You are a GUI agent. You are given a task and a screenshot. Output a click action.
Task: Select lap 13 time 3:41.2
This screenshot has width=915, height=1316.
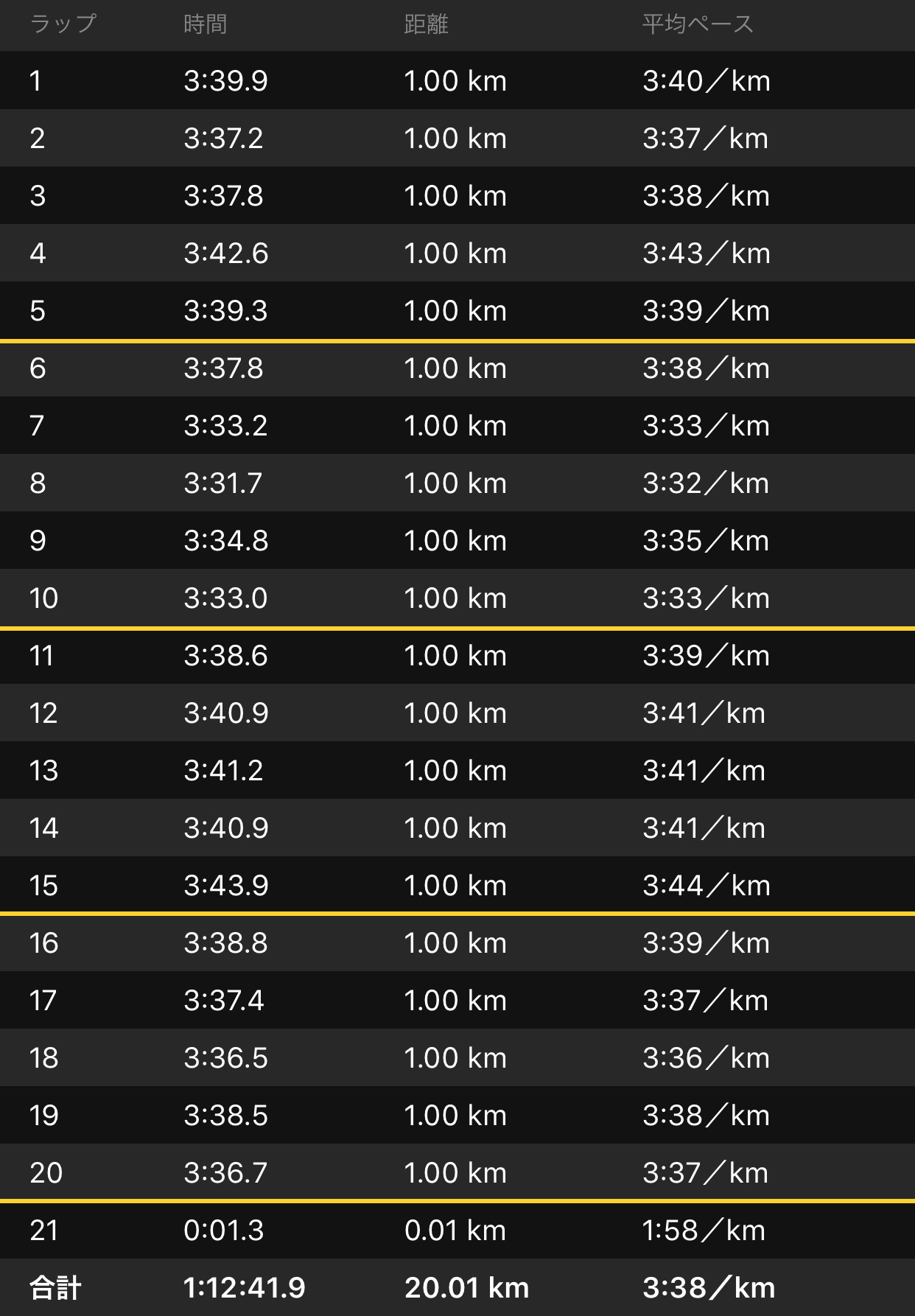[x=223, y=771]
